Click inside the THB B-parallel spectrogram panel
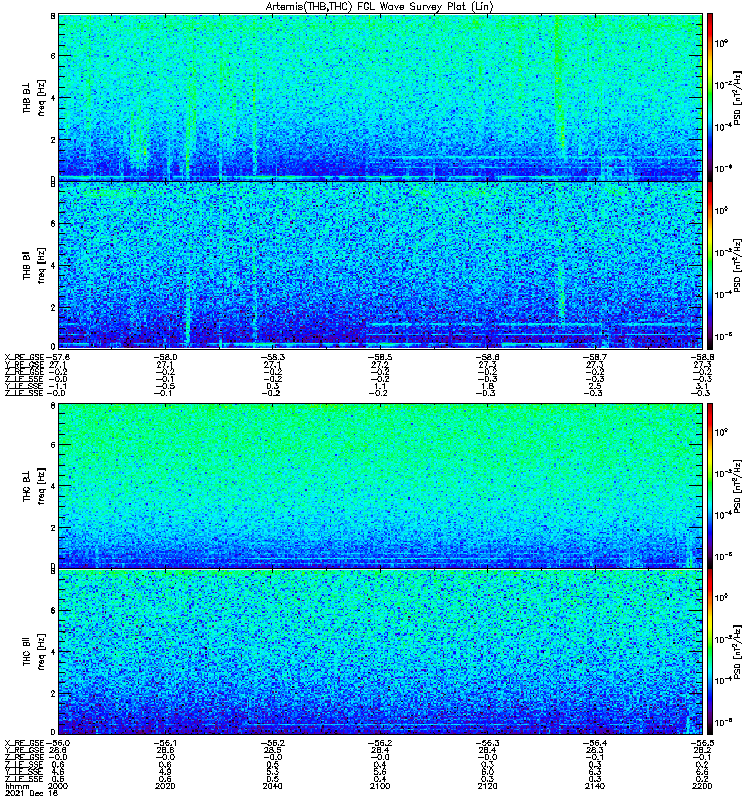The height and width of the screenshot is (800, 750). [381, 265]
